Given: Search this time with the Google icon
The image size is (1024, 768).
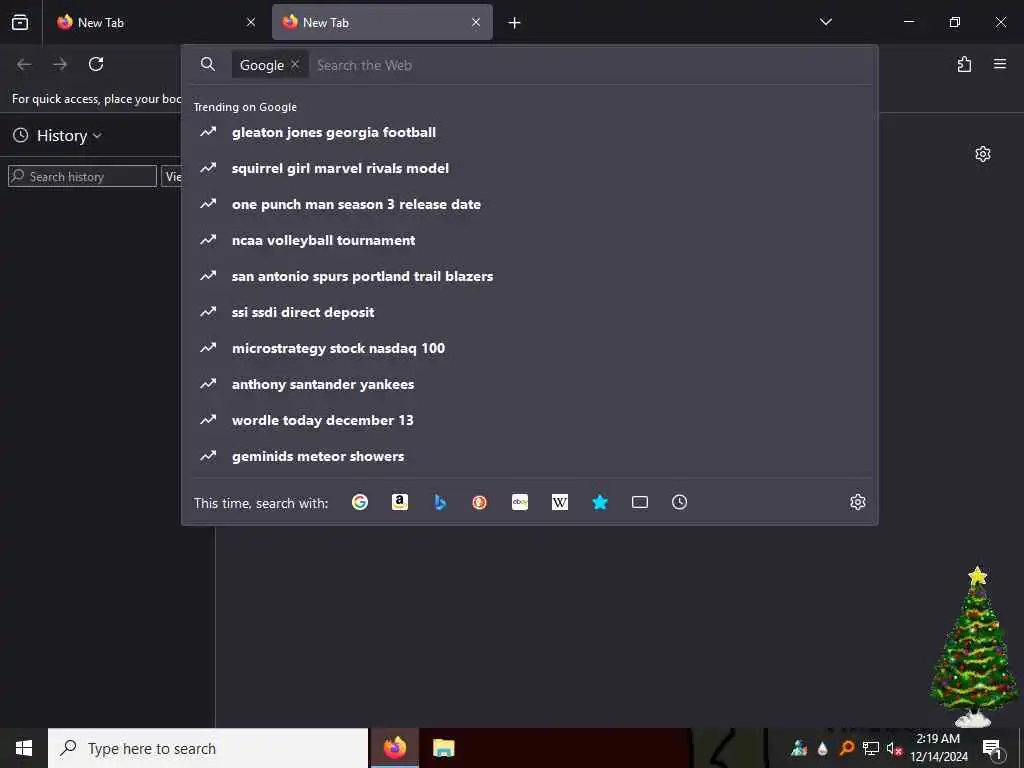Looking at the screenshot, I should pyautogui.click(x=360, y=502).
